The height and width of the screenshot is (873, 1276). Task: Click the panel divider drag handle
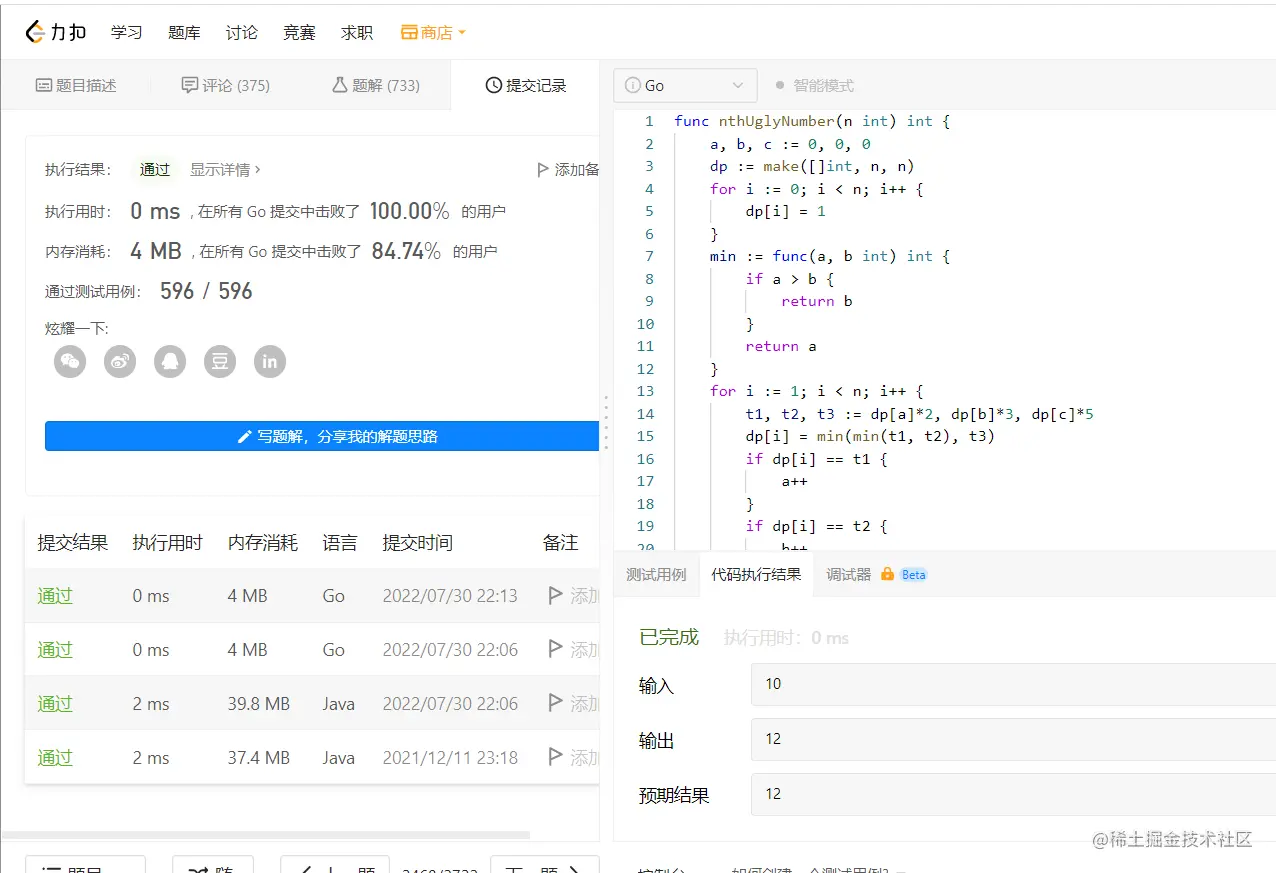[605, 423]
